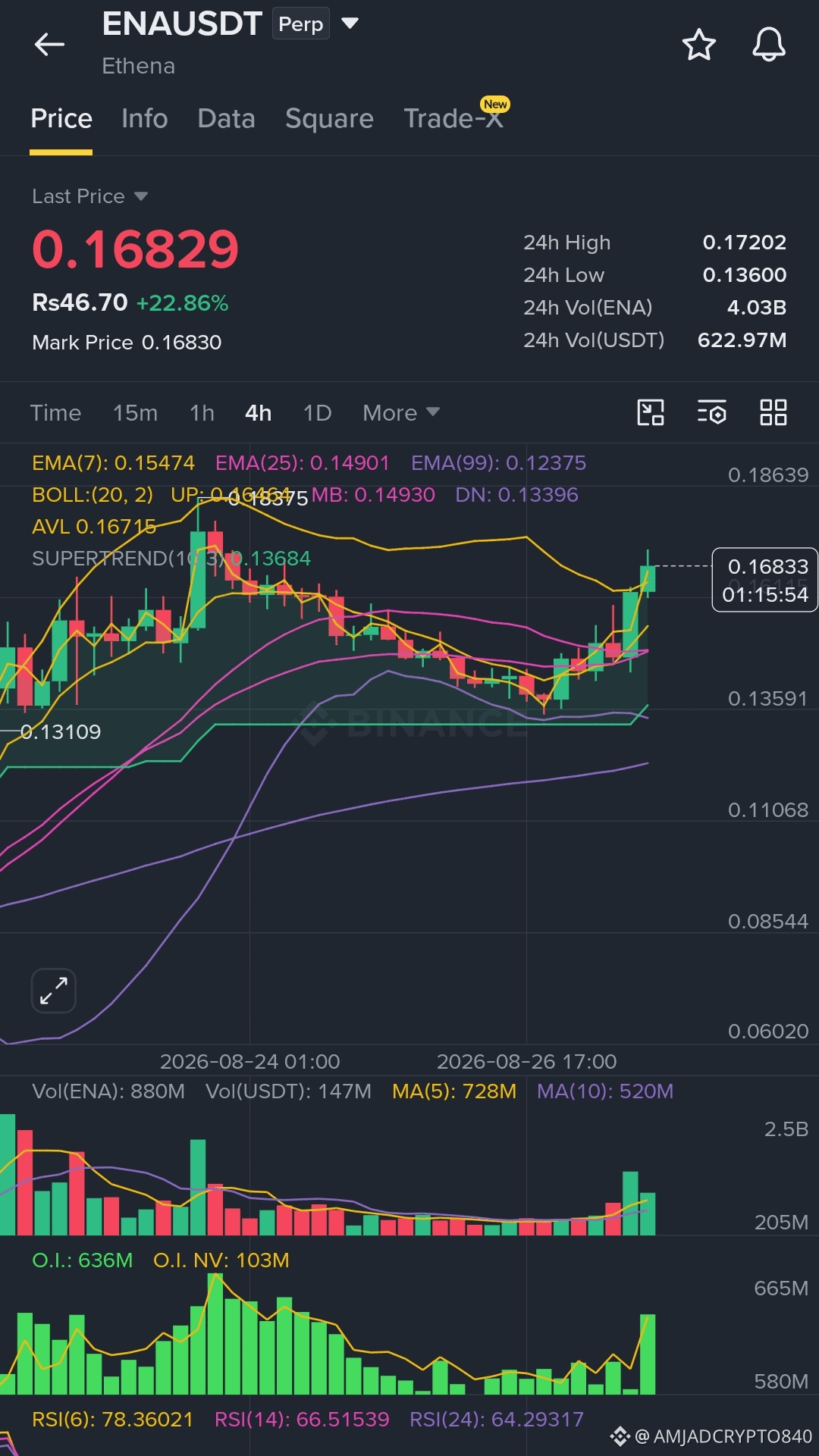Tap the 24h High value 0.17202

click(x=744, y=243)
